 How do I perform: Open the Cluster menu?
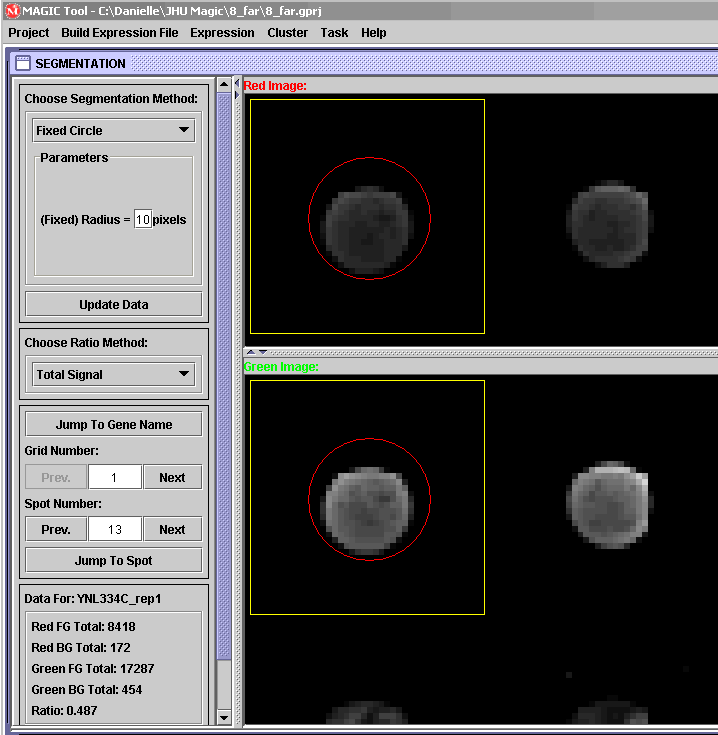[x=288, y=33]
